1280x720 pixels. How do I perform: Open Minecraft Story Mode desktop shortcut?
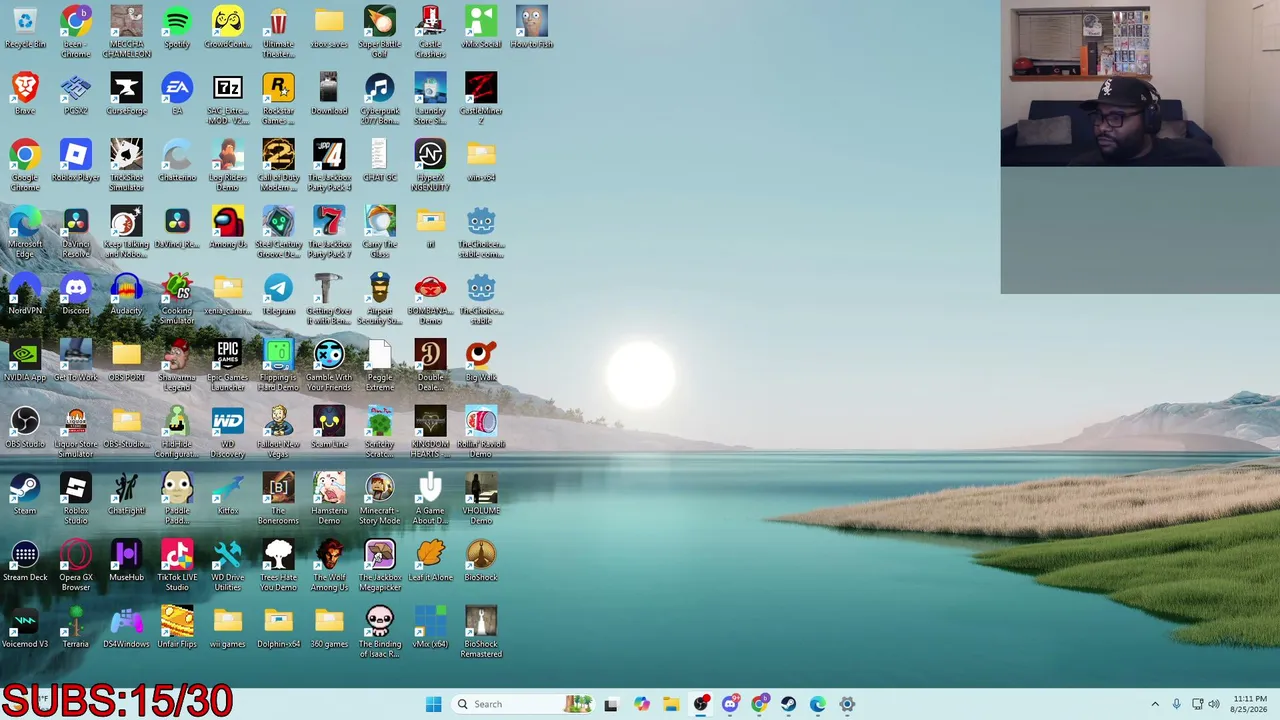pyautogui.click(x=380, y=499)
